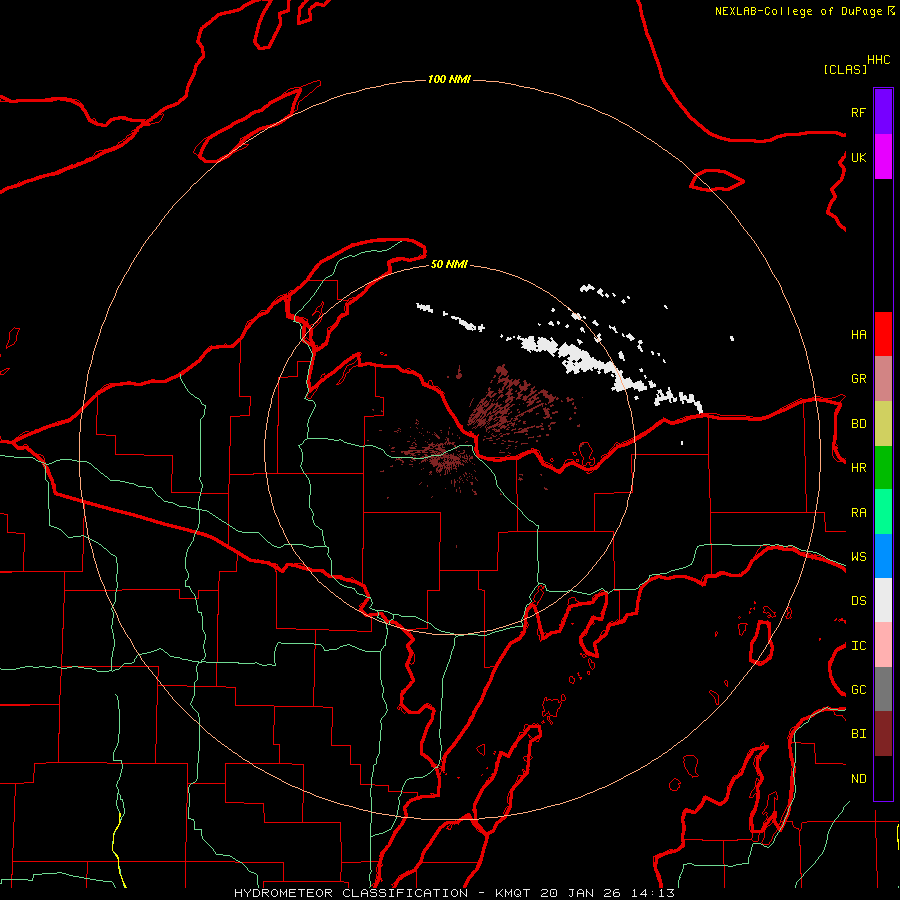Click the GC legend label

pos(858,690)
